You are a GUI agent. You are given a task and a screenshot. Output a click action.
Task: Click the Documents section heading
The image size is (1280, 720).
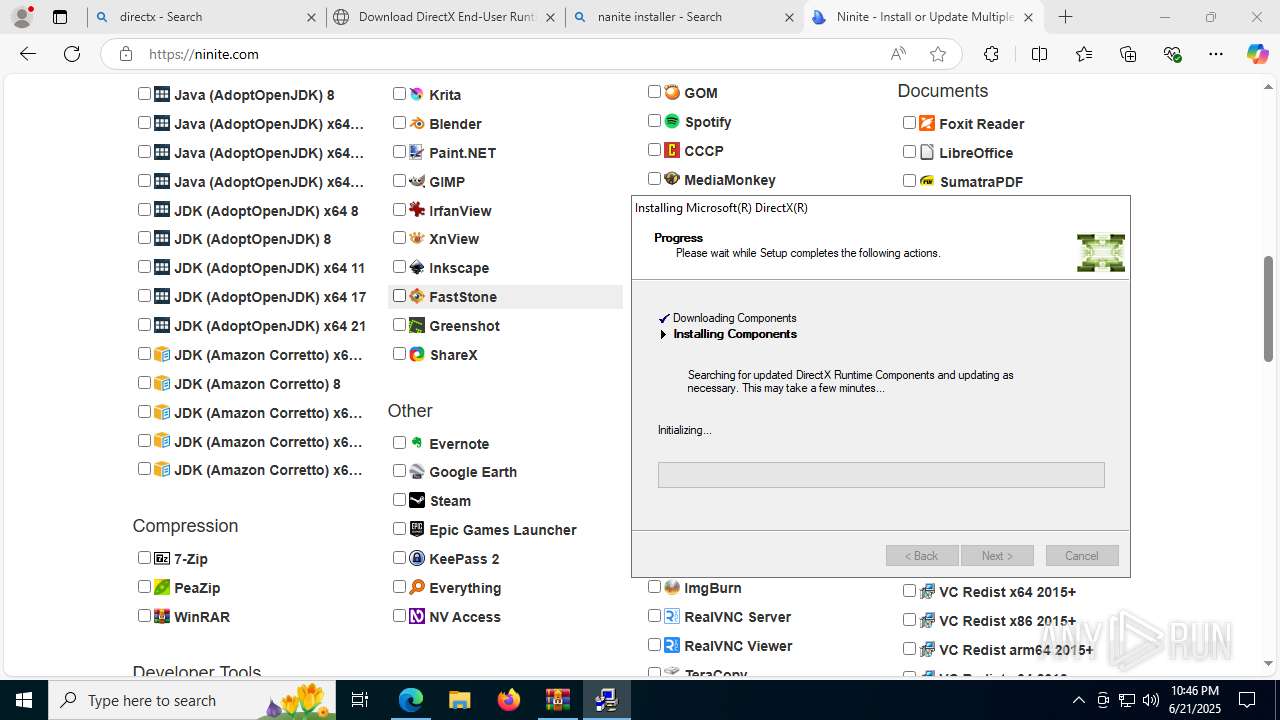point(943,91)
